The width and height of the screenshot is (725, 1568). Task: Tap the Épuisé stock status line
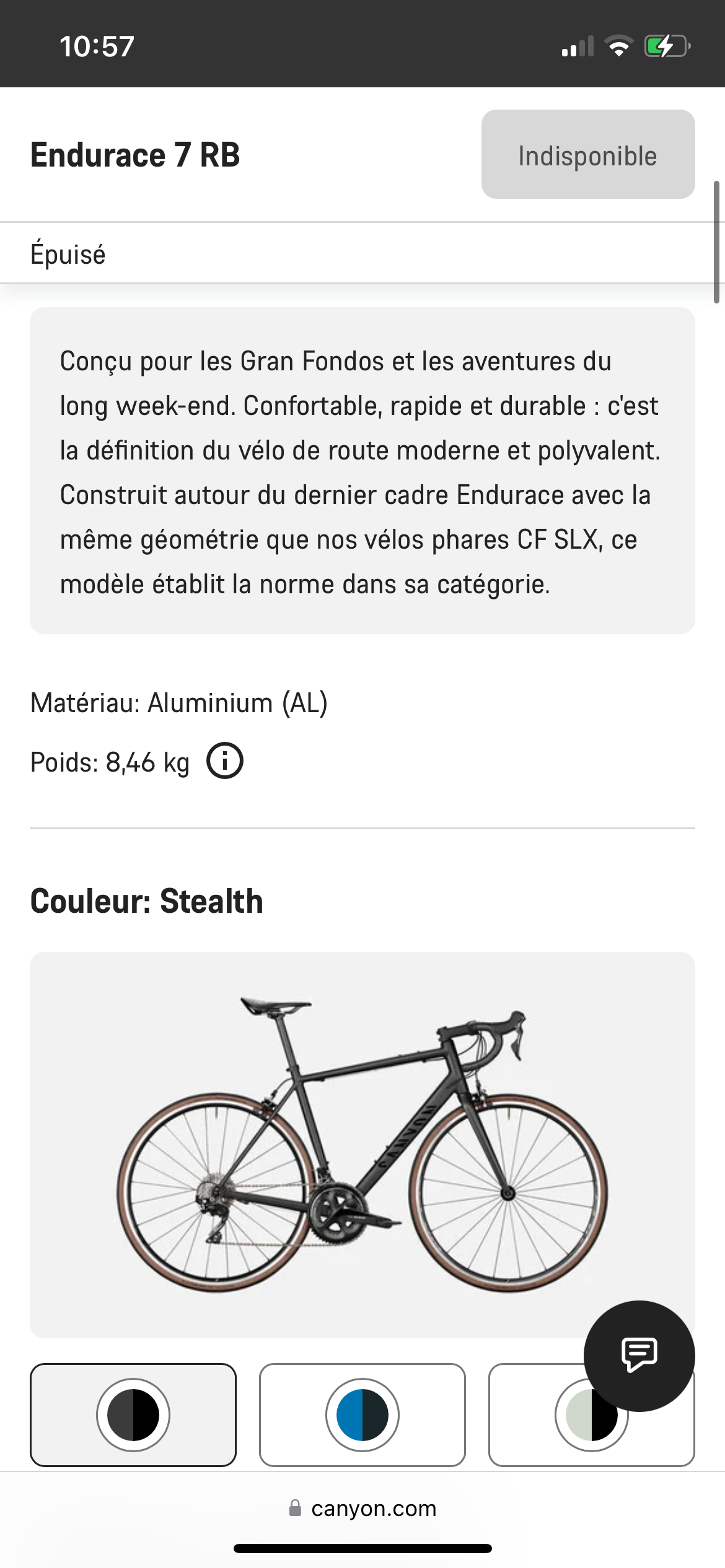coord(68,254)
